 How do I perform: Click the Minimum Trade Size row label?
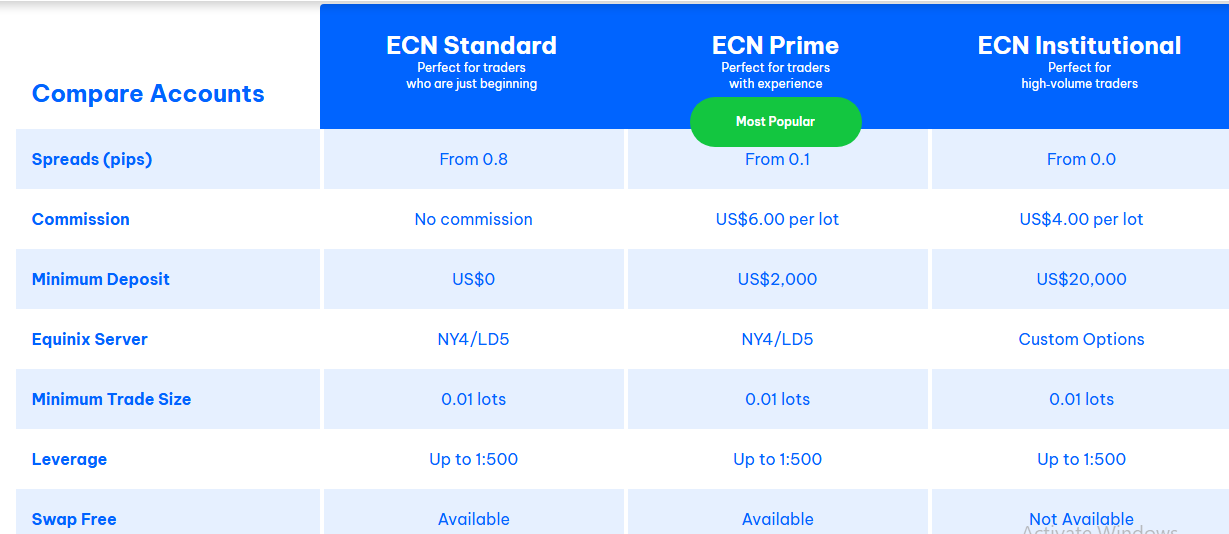111,399
